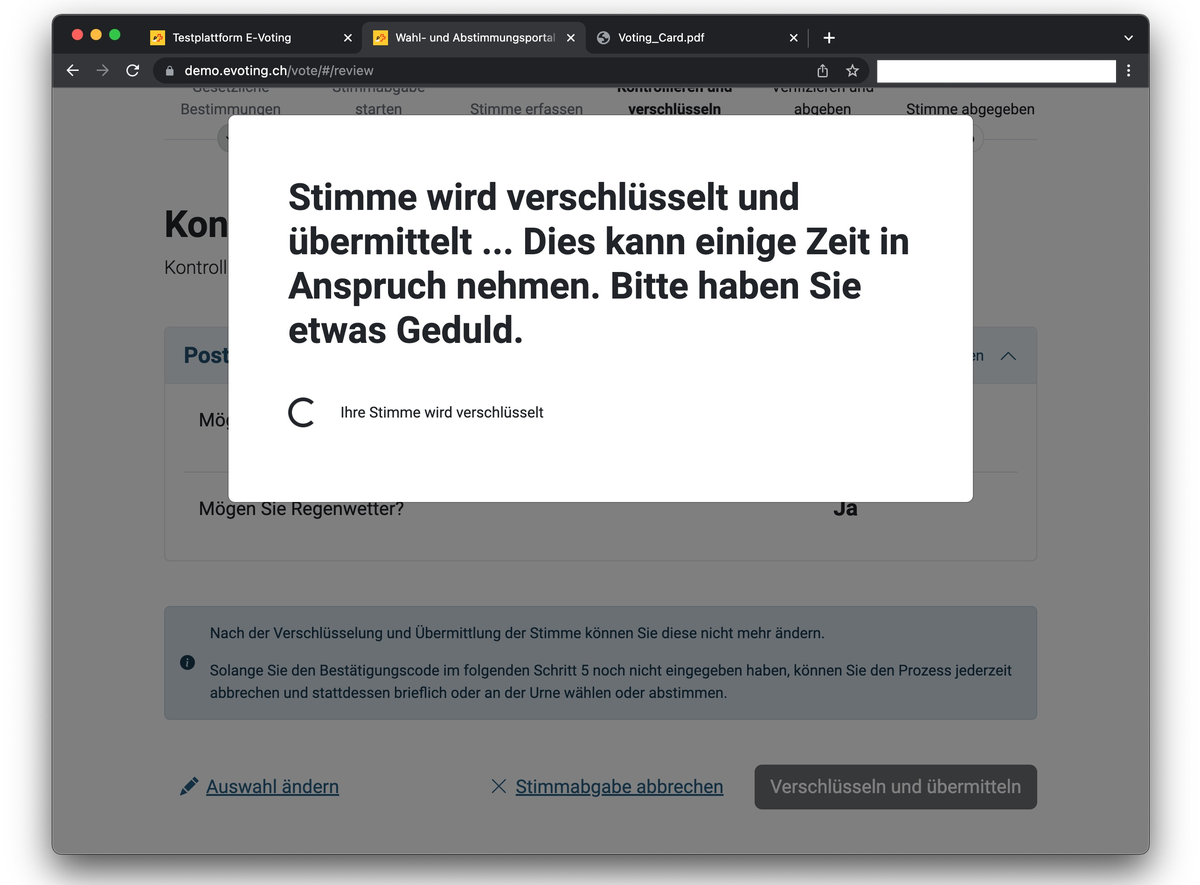Click the lock icon in the address bar
The image size is (1200, 885).
[x=169, y=71]
